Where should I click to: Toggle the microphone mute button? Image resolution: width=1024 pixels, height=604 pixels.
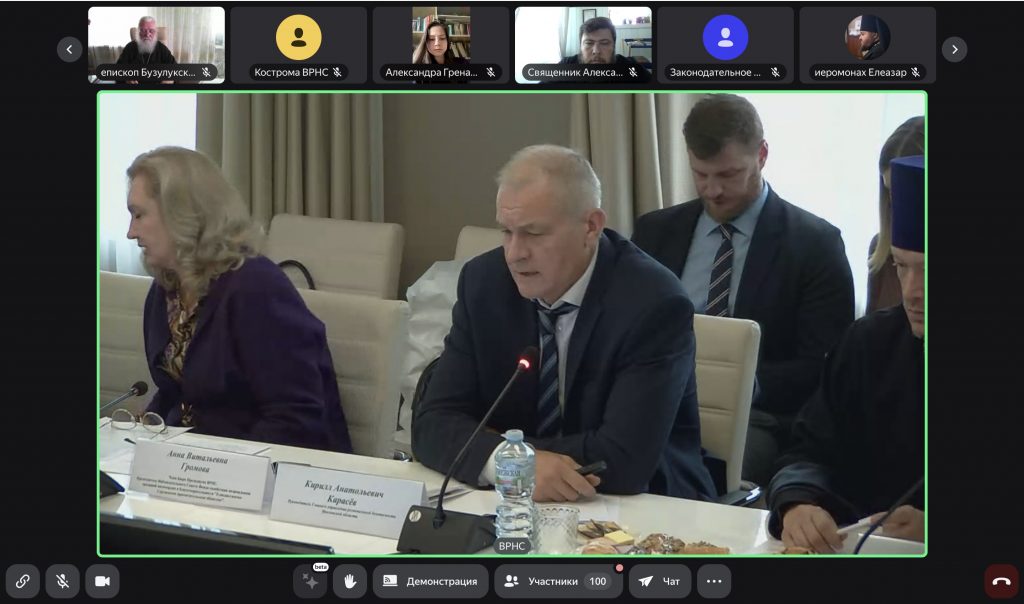tap(62, 581)
